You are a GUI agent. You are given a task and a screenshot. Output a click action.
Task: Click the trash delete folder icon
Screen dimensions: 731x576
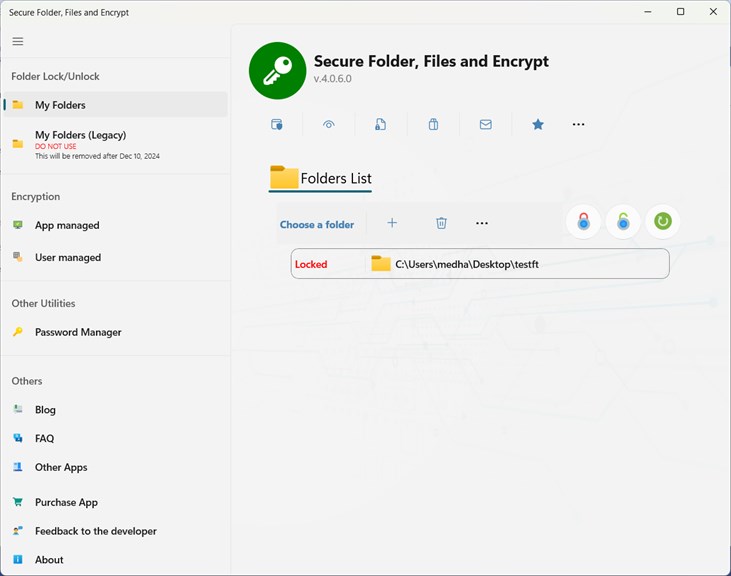coord(441,223)
